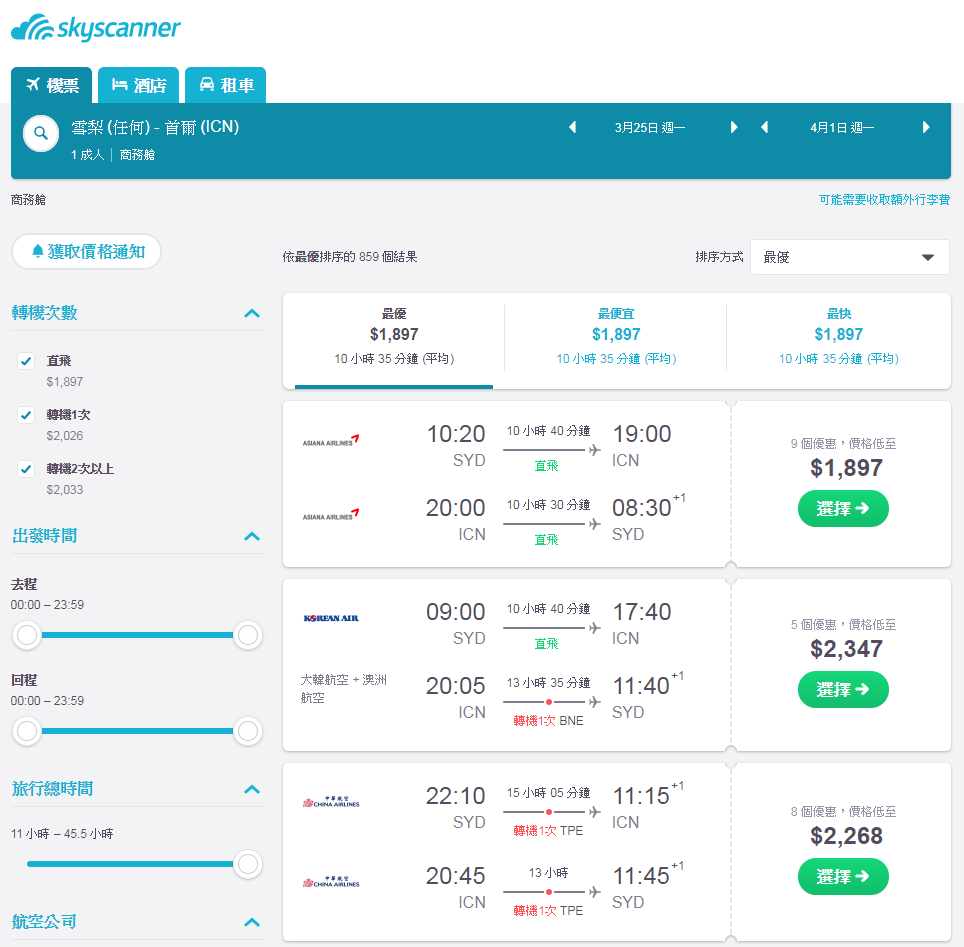Image resolution: width=964 pixels, height=947 pixels.
Task: Click the 11 小時 – 45.5 小時 duration range
Action: (62, 834)
